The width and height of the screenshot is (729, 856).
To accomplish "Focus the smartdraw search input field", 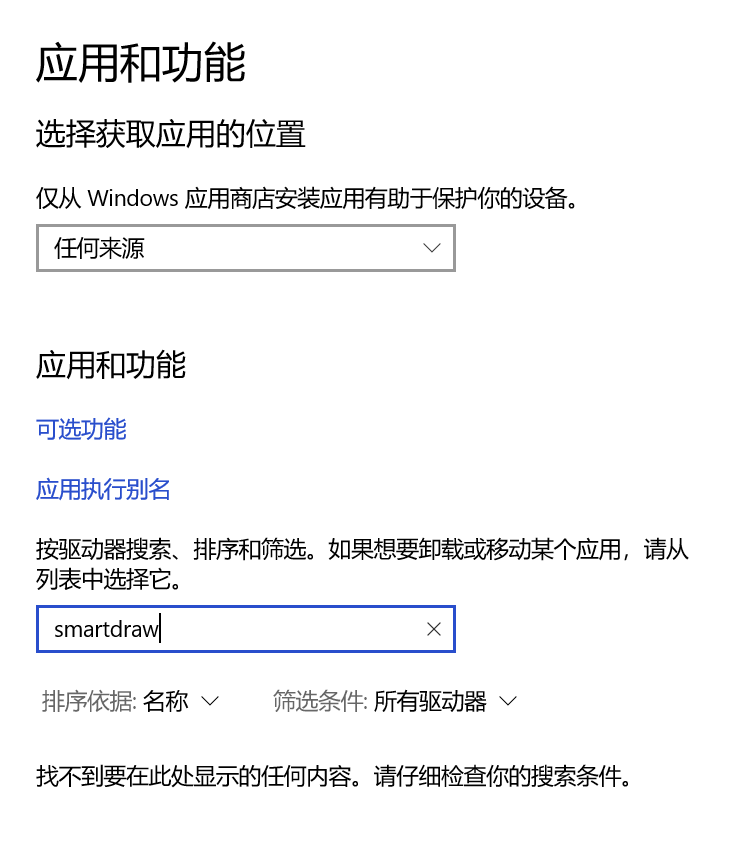I will coord(246,629).
